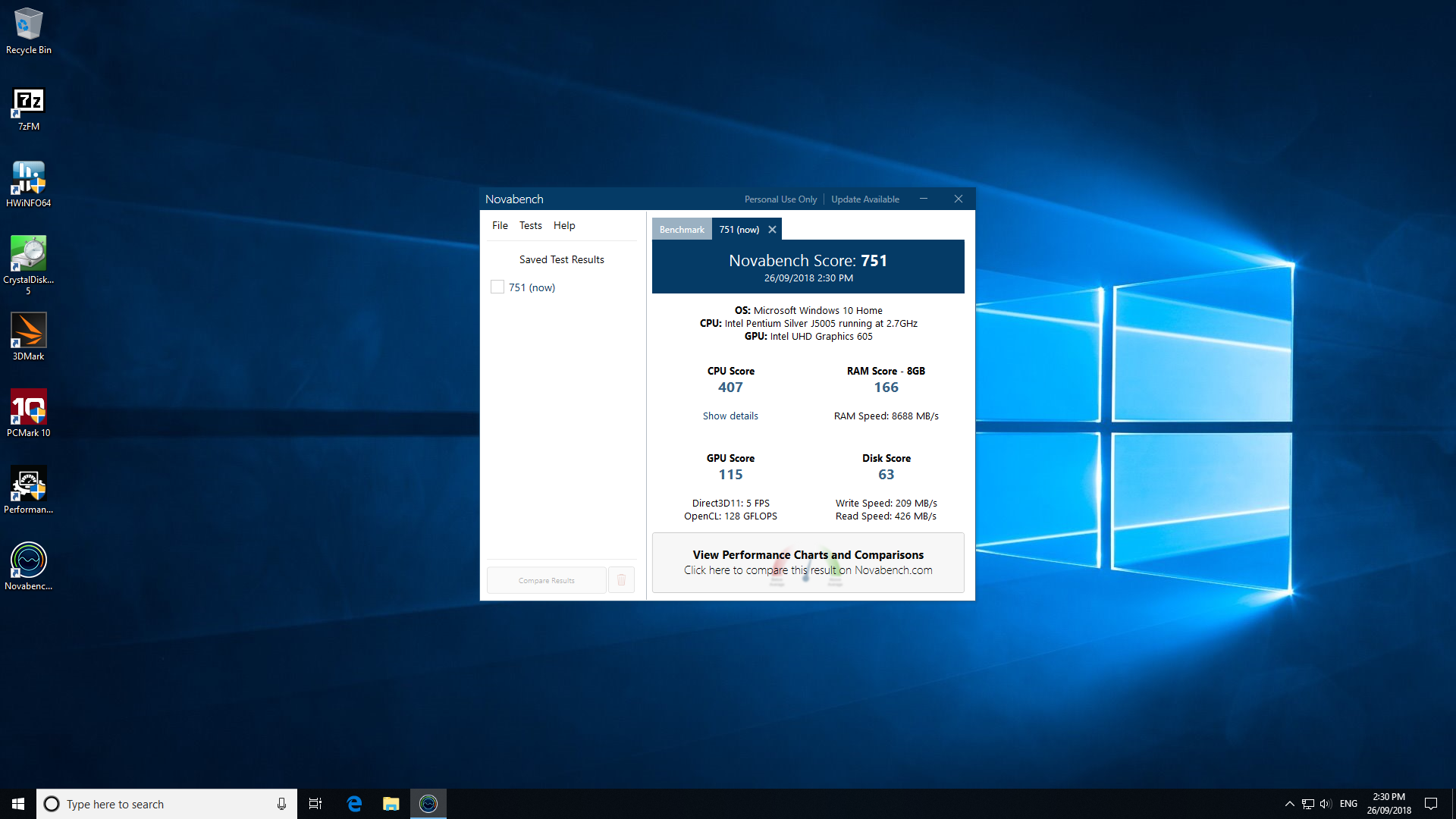The image size is (1456, 819).
Task: Click the Compare Results button
Action: click(547, 580)
